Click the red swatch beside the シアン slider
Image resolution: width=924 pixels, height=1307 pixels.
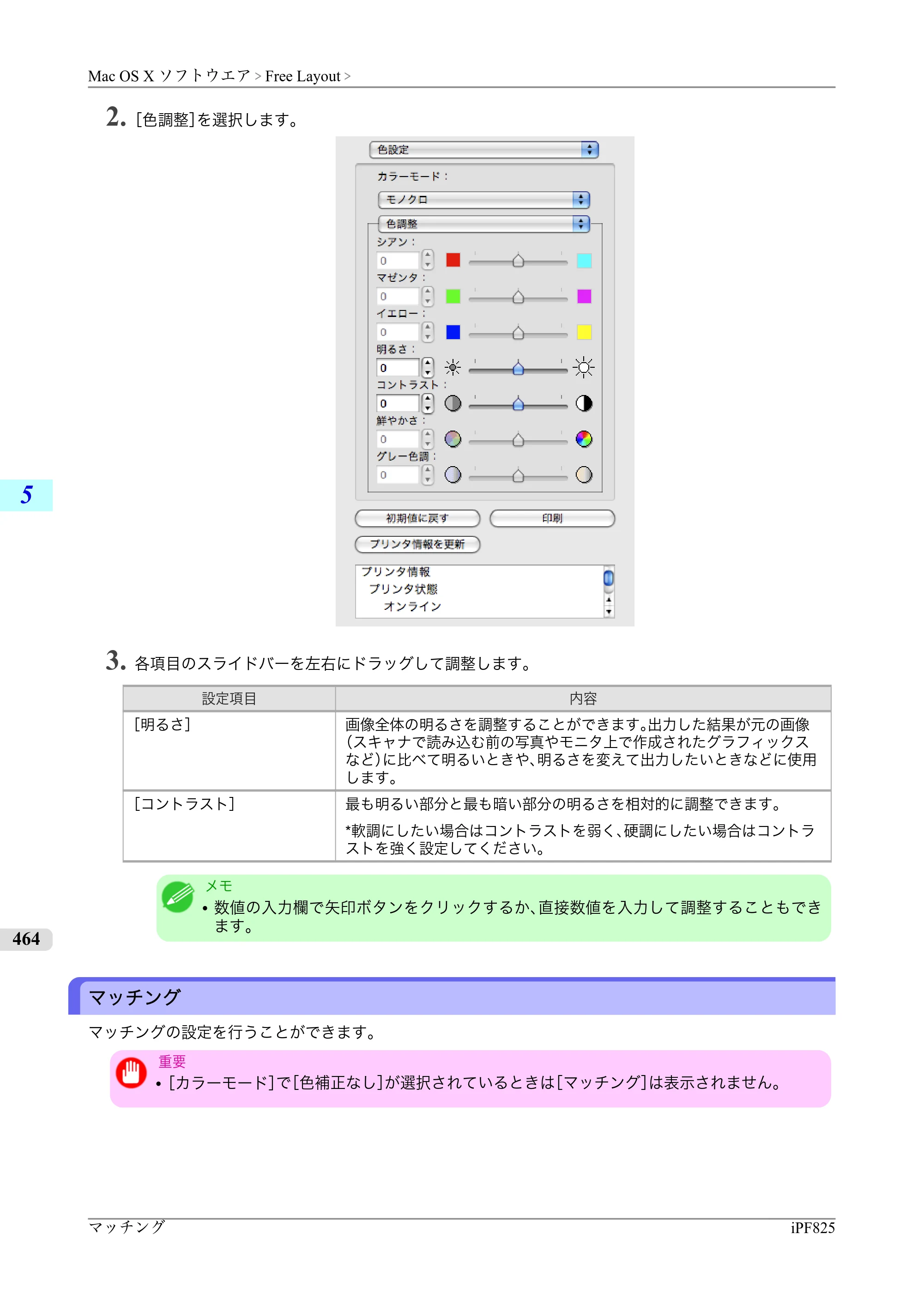click(453, 260)
